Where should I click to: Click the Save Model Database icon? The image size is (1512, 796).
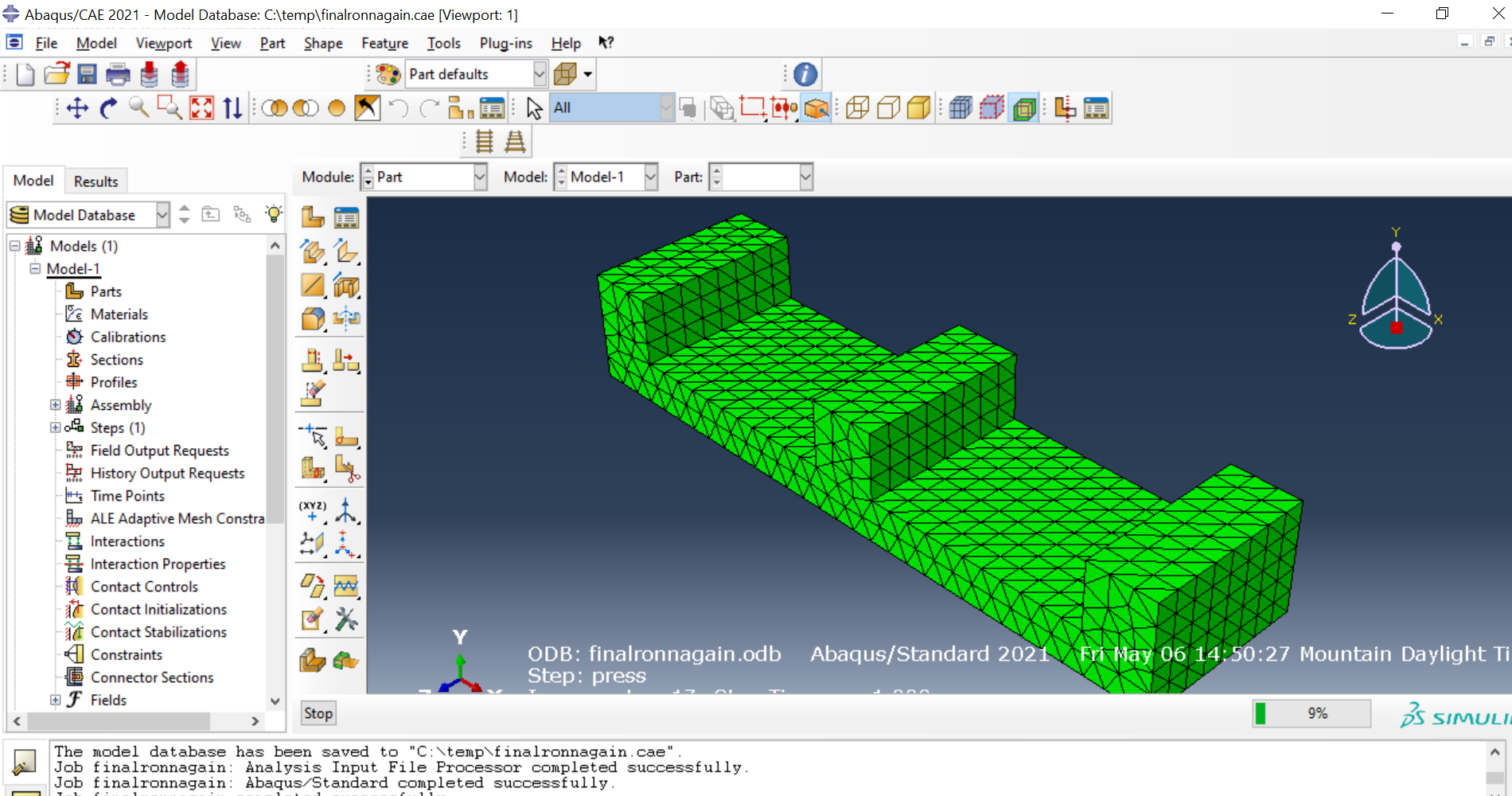[87, 75]
